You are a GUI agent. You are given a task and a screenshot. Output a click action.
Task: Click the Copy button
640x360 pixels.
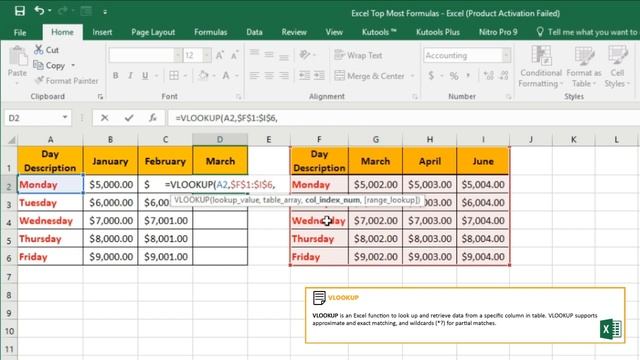pyautogui.click(x=49, y=65)
